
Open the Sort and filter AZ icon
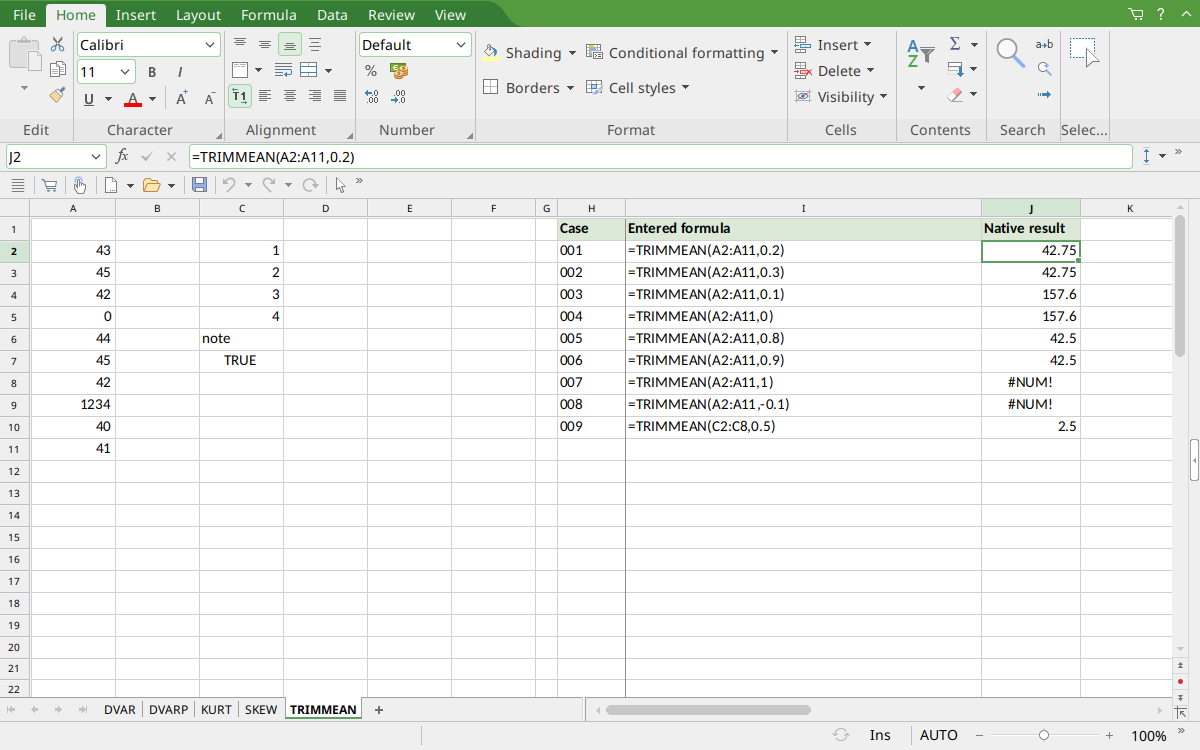(x=921, y=54)
